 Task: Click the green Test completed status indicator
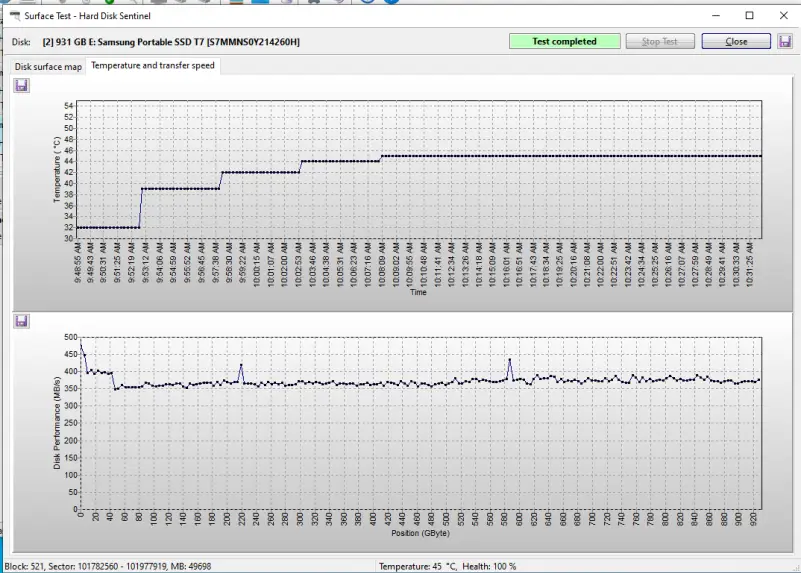tap(564, 41)
